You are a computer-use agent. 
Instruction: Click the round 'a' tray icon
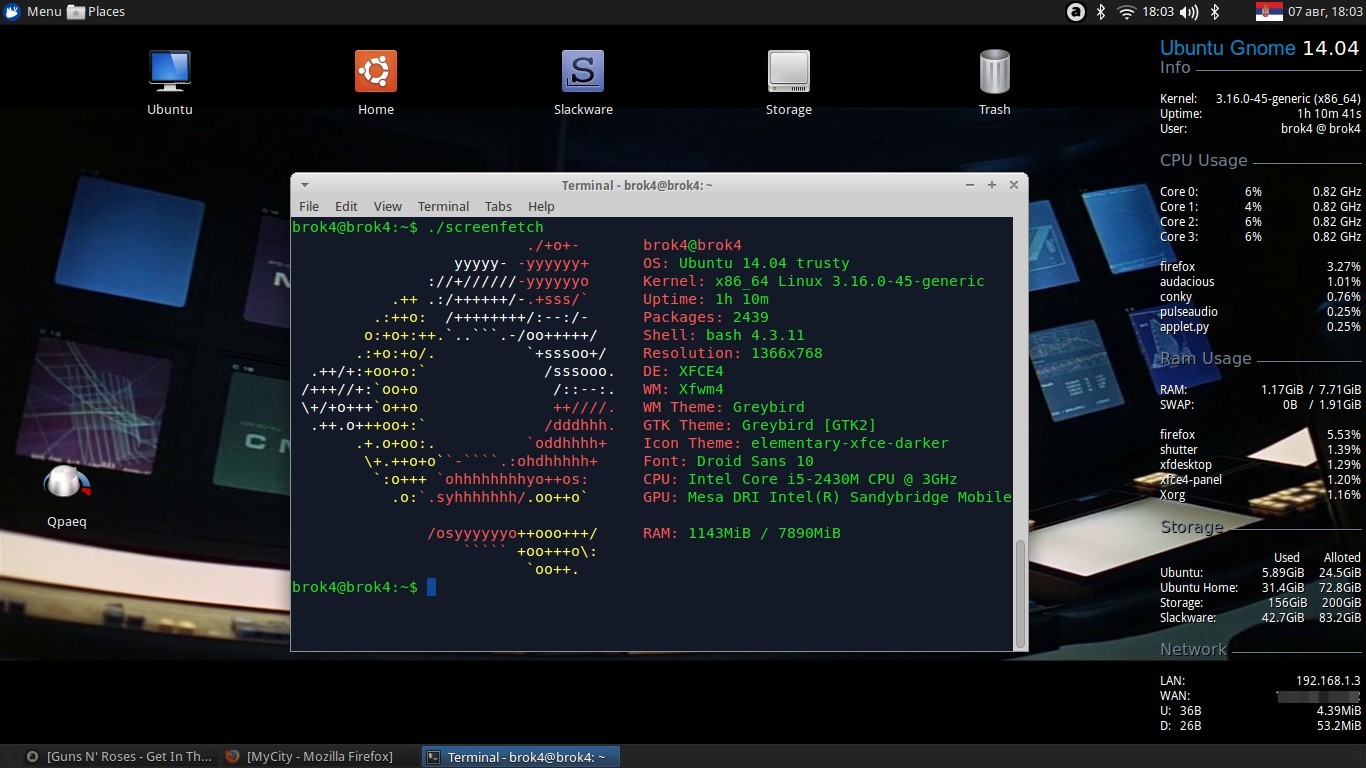click(1076, 12)
